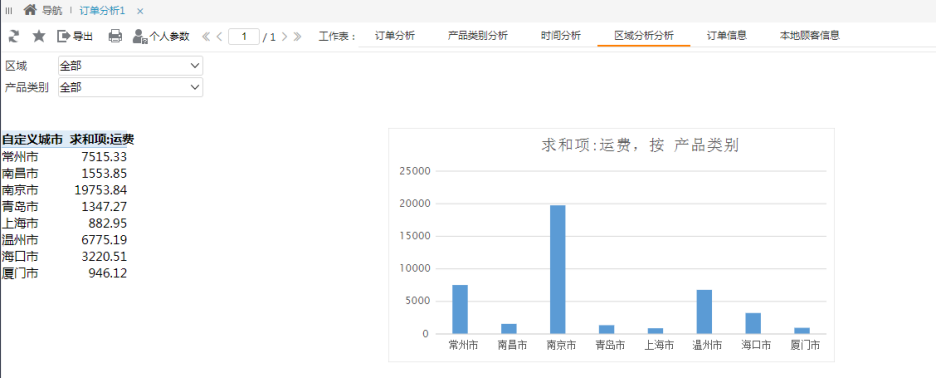Click the value 946.12
This screenshot has width=936, height=378.
coord(107,273)
